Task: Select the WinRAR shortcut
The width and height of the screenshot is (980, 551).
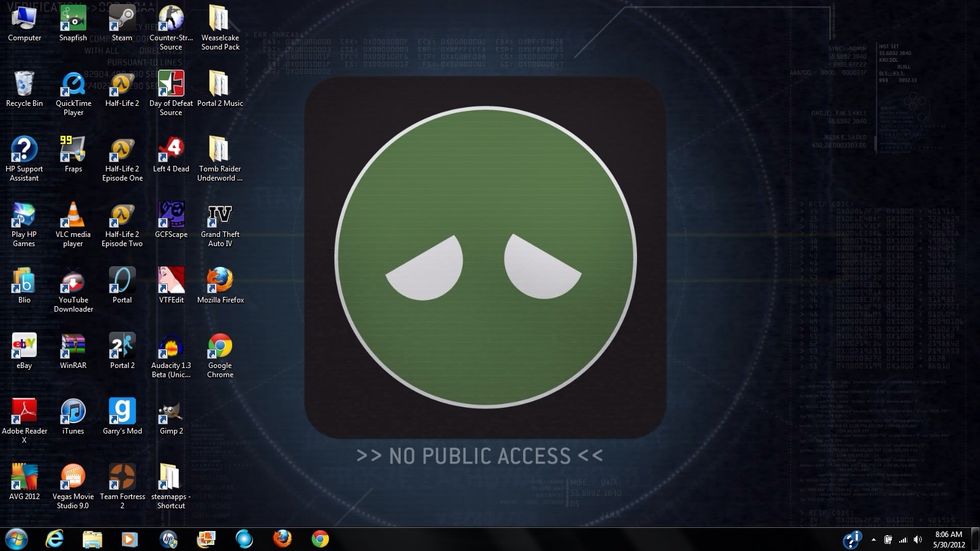Action: coord(73,351)
